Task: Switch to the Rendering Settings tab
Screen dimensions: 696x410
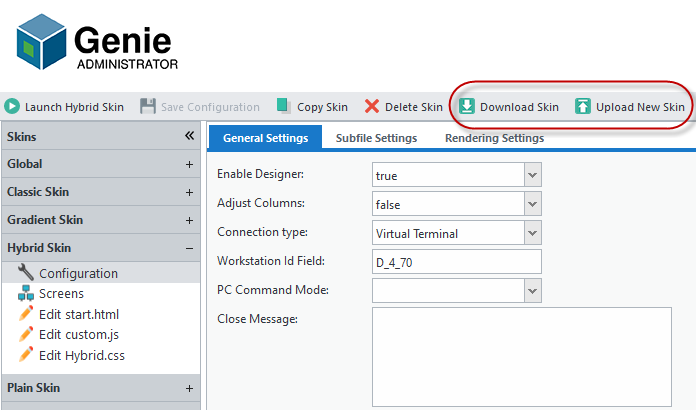Action: (494, 138)
